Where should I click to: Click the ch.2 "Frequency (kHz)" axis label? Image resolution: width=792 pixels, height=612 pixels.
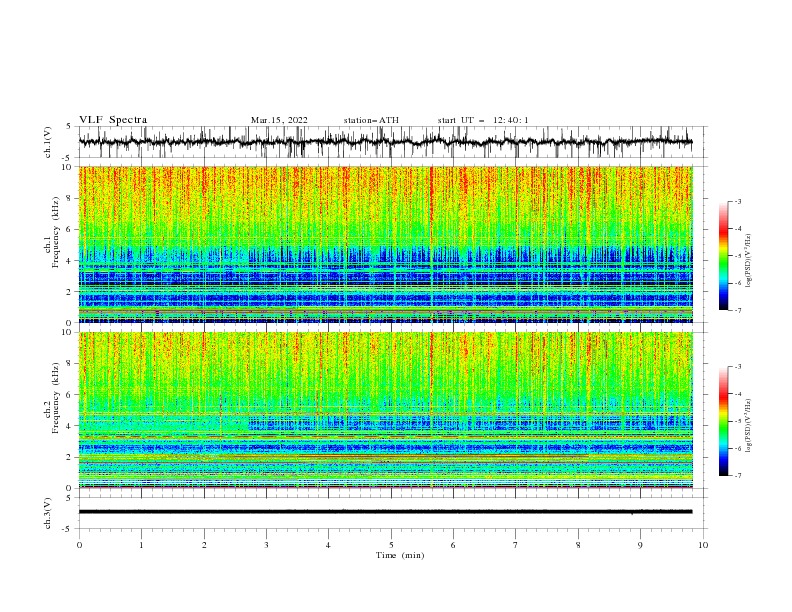tap(56, 398)
